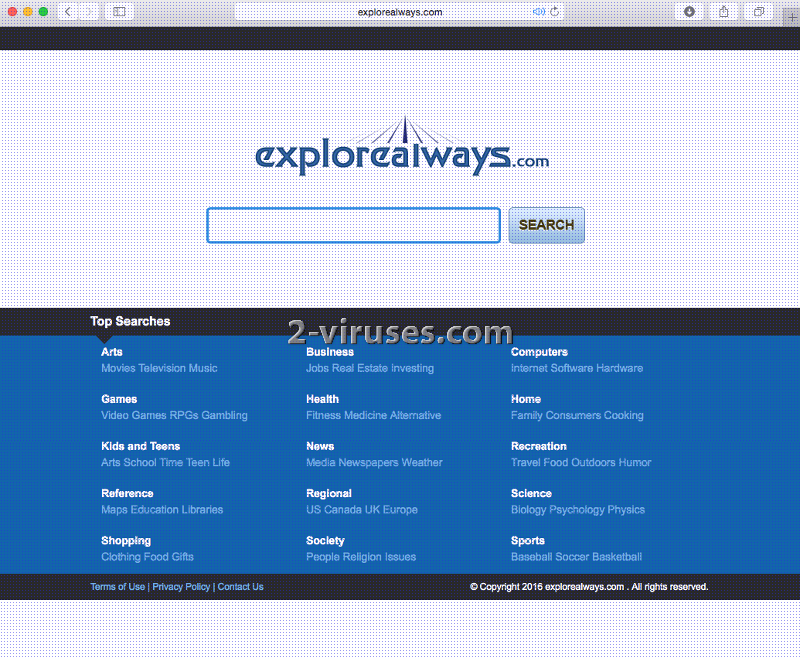Toggle the Safari sidebar button
Image resolution: width=800 pixels, height=658 pixels.
coord(119,12)
